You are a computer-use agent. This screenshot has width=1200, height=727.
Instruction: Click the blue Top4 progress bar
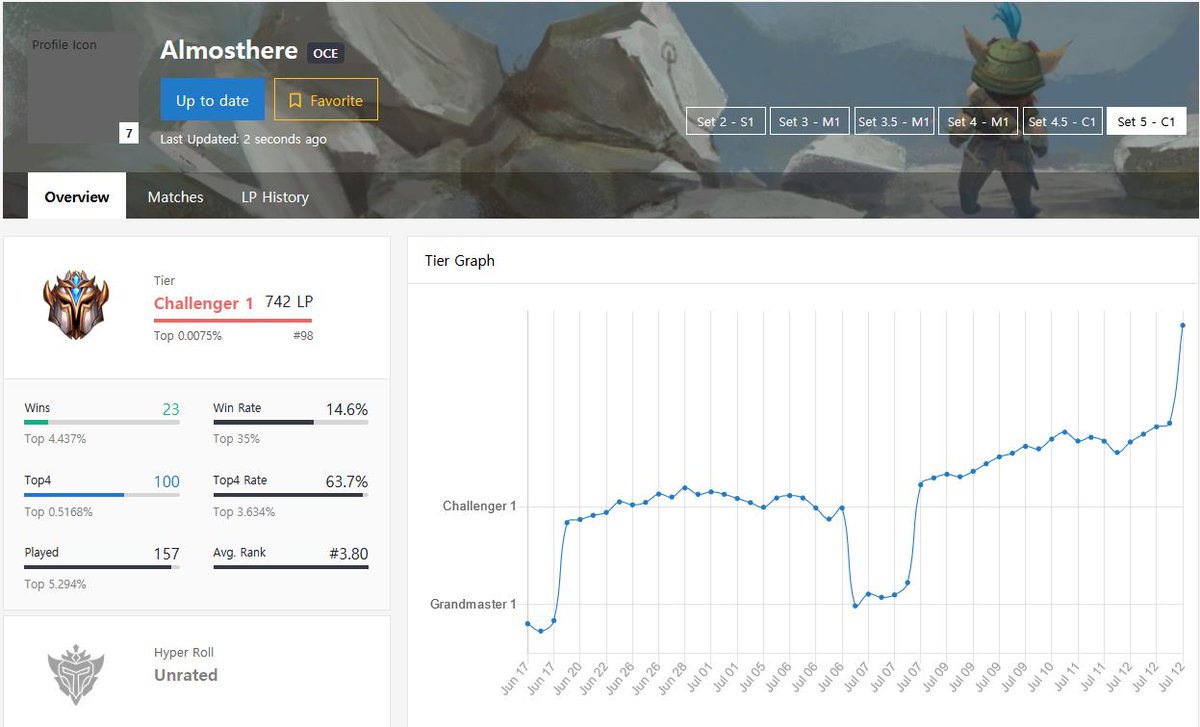pyautogui.click(x=102, y=494)
